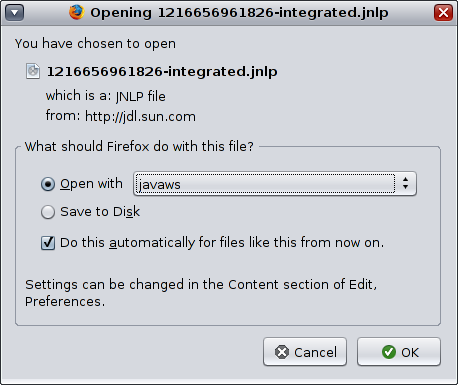Click the Cancel button
The width and height of the screenshot is (458, 385).
pyautogui.click(x=305, y=352)
